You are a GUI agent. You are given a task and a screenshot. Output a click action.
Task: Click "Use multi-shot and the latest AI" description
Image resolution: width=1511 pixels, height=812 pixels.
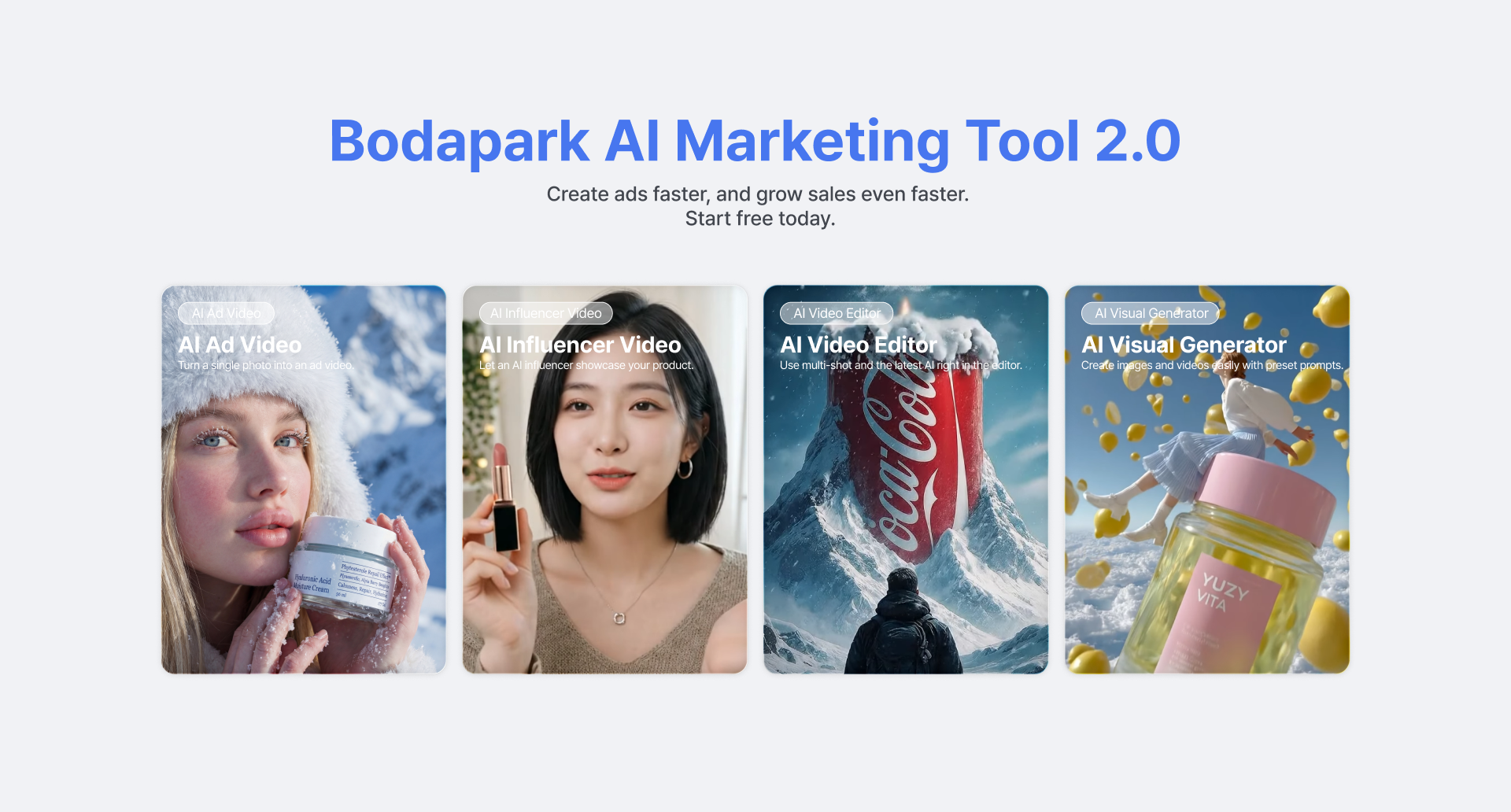click(900, 365)
